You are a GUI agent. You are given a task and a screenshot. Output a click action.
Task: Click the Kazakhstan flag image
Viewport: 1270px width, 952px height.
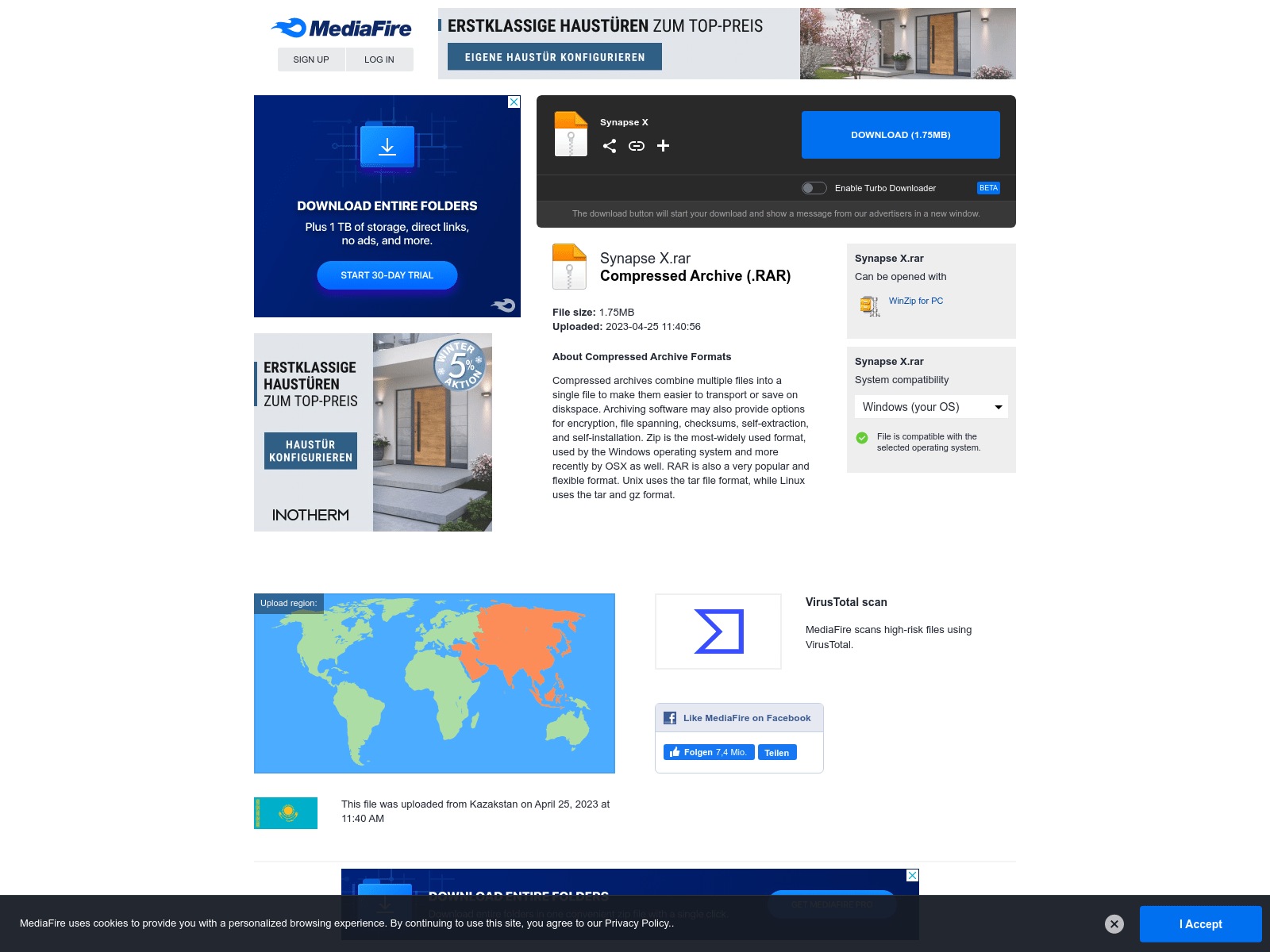[x=286, y=813]
